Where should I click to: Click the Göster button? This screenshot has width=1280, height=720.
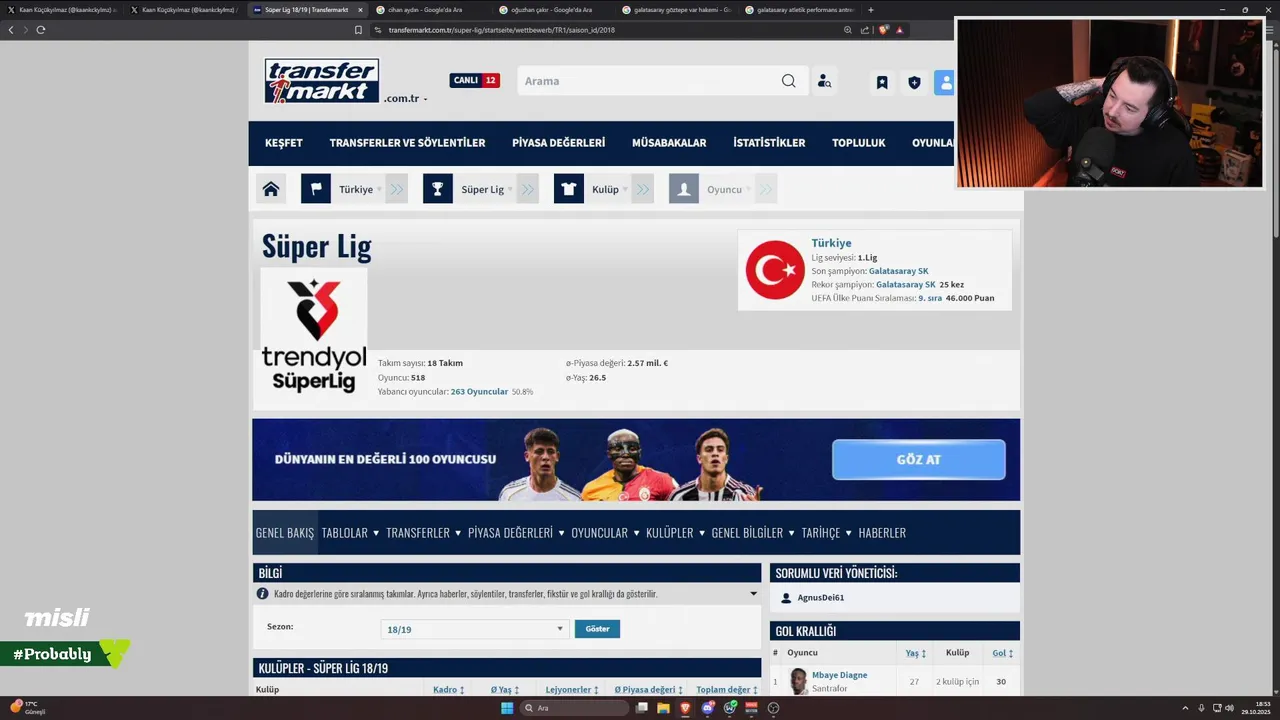click(597, 629)
